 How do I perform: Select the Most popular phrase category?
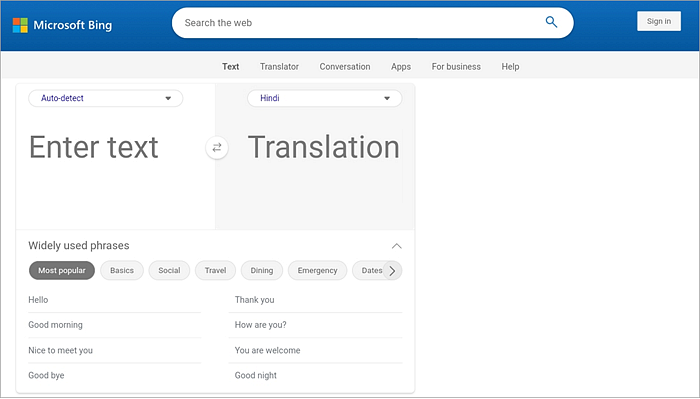[x=62, y=270]
